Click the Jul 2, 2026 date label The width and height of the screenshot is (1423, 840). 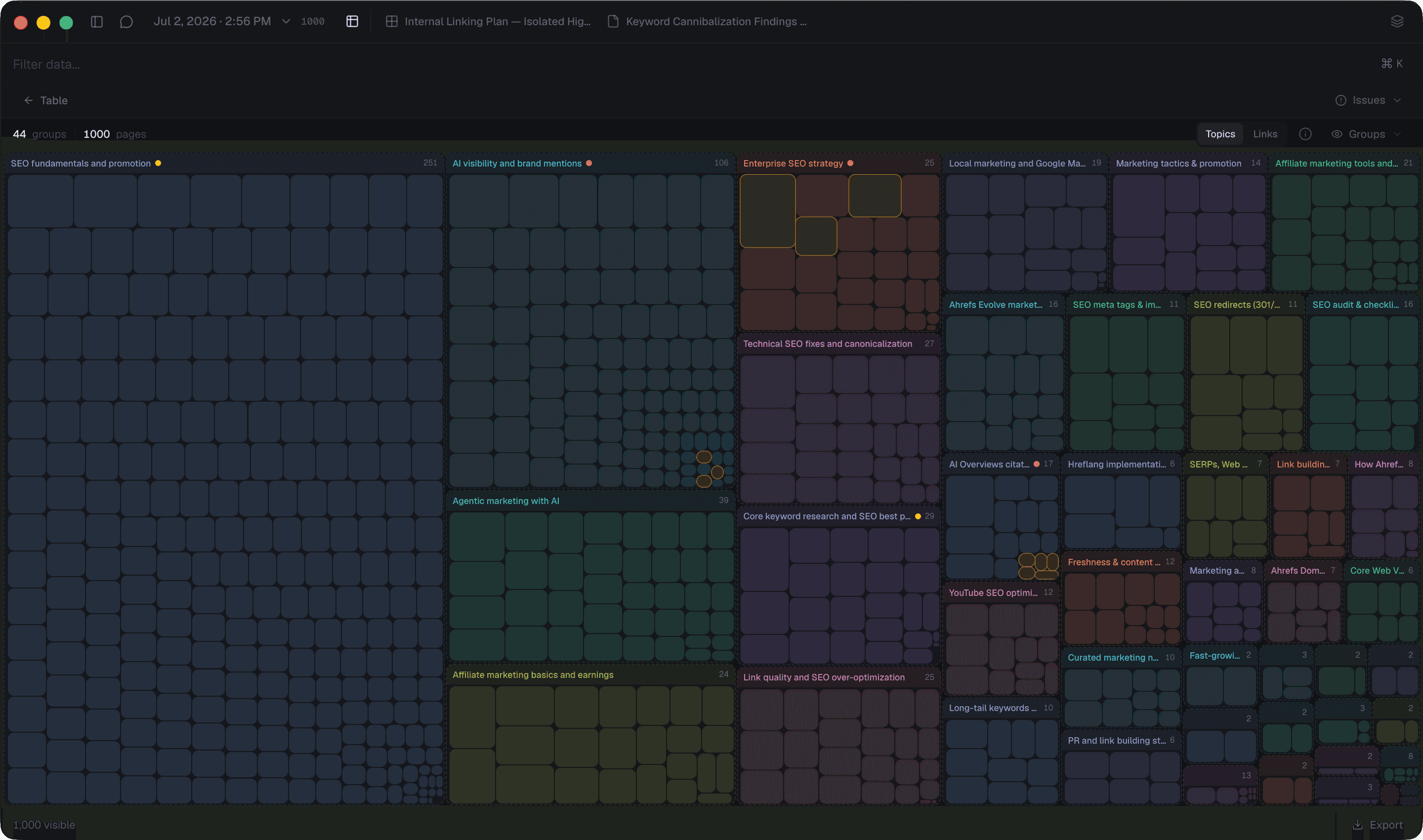(x=212, y=22)
